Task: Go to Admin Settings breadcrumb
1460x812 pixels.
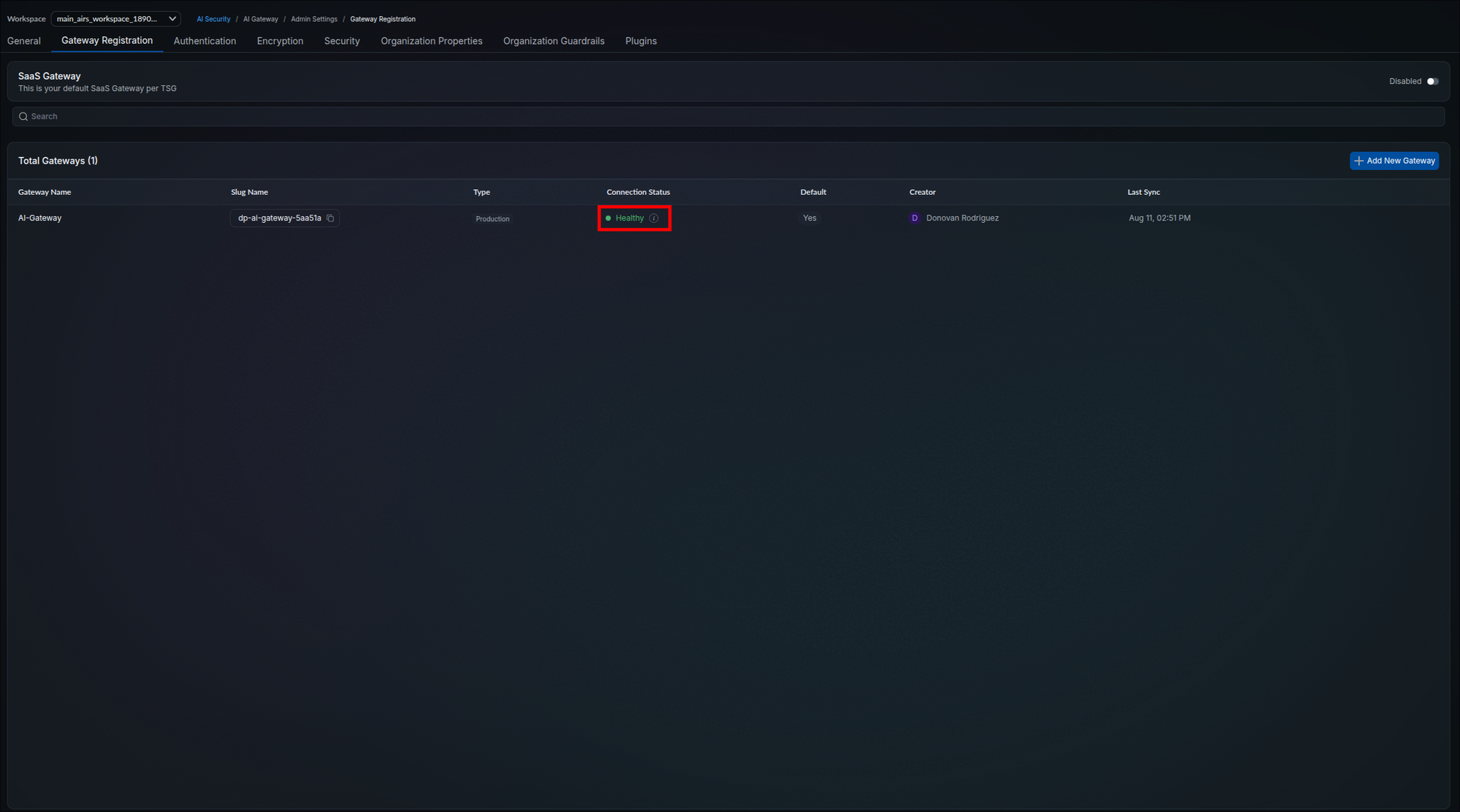Action: tap(314, 19)
